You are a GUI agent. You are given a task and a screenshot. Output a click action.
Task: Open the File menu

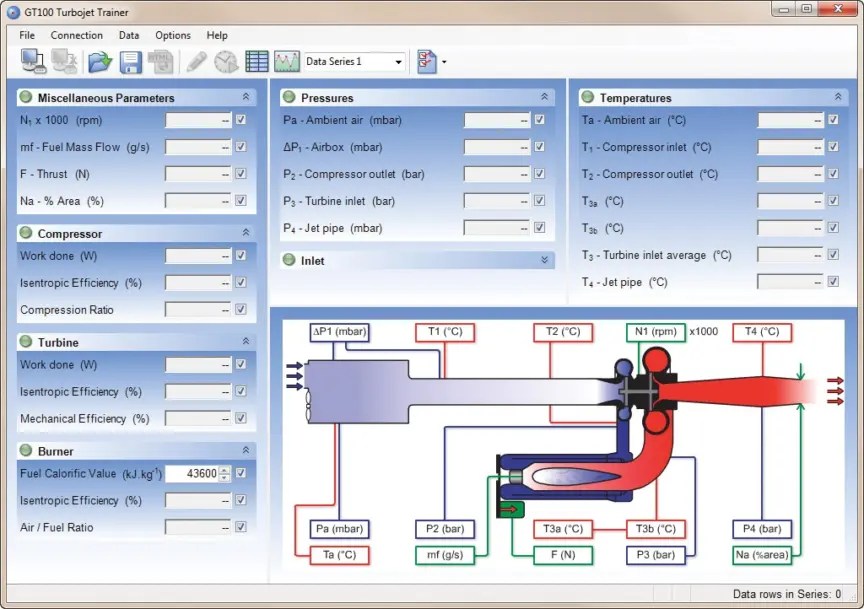(x=27, y=35)
